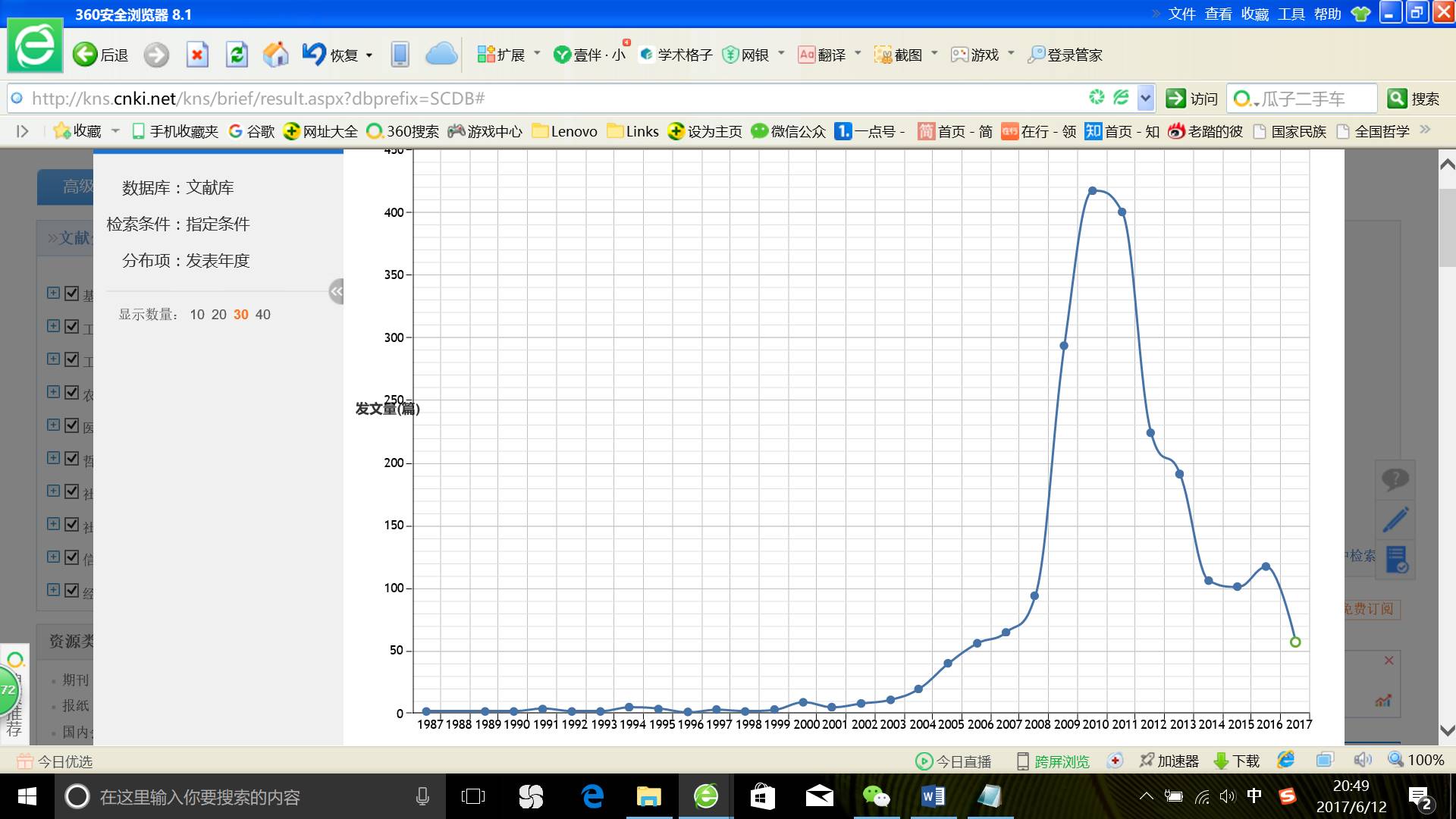Click the browser back arrow icon

click(x=86, y=55)
